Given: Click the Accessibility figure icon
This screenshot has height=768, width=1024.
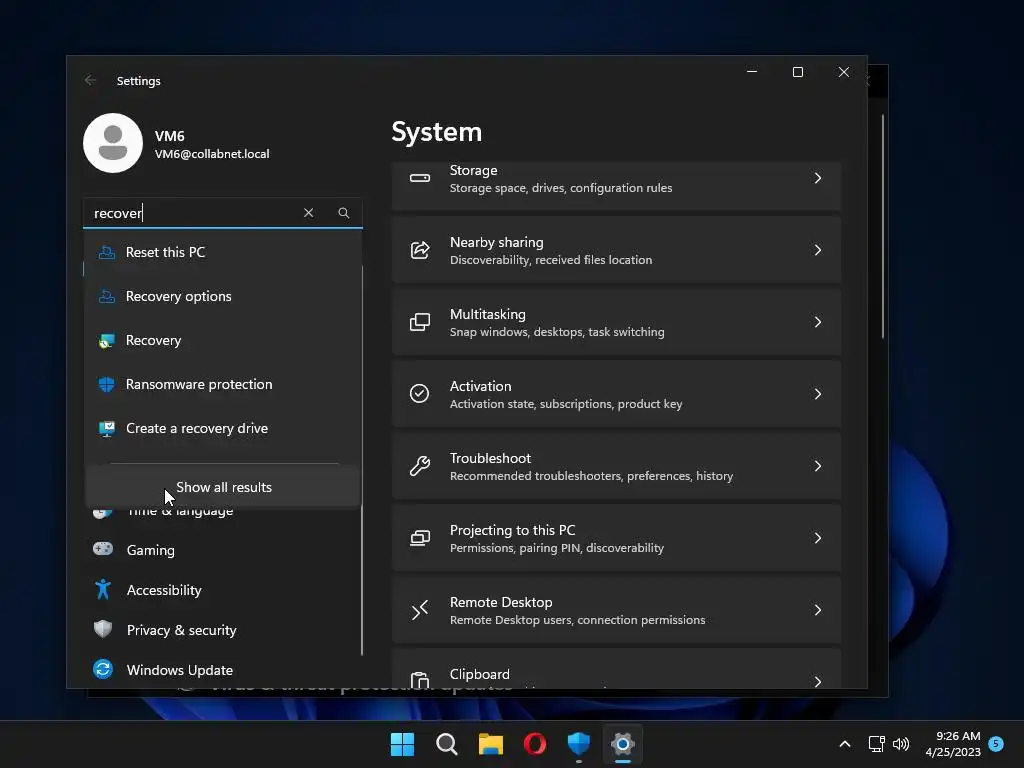Looking at the screenshot, I should tap(103, 589).
